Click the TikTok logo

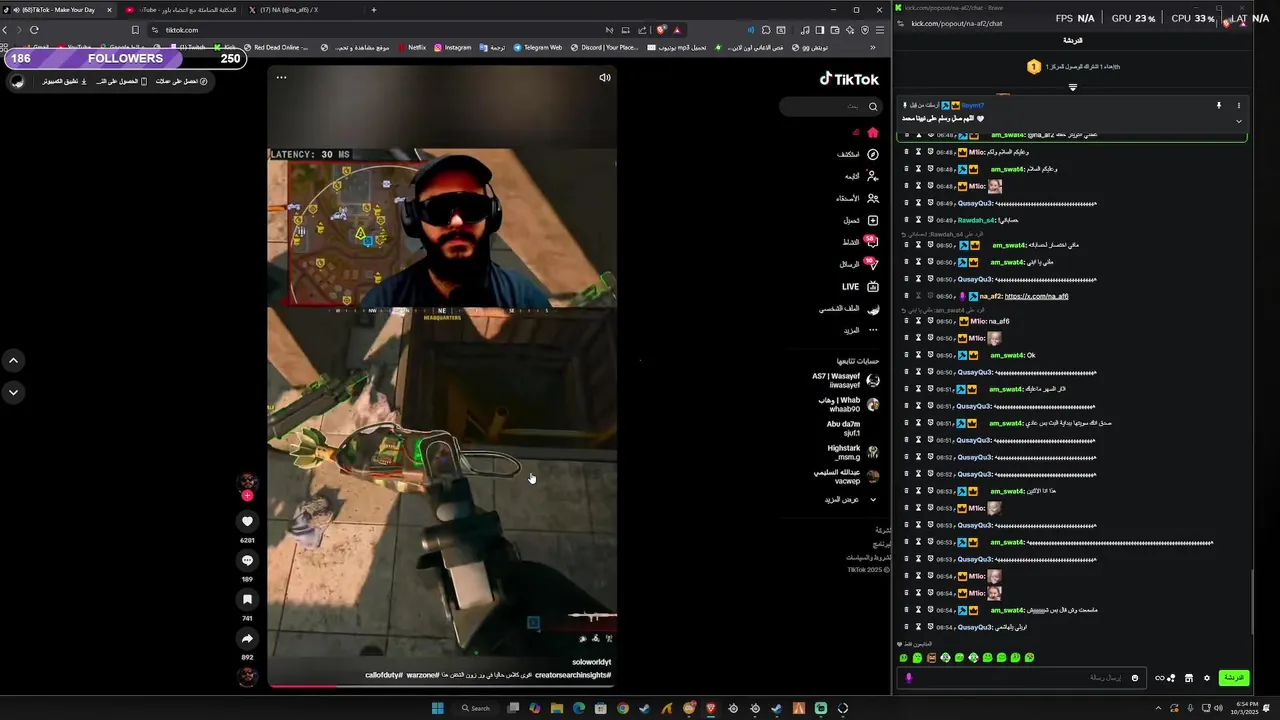[849, 79]
